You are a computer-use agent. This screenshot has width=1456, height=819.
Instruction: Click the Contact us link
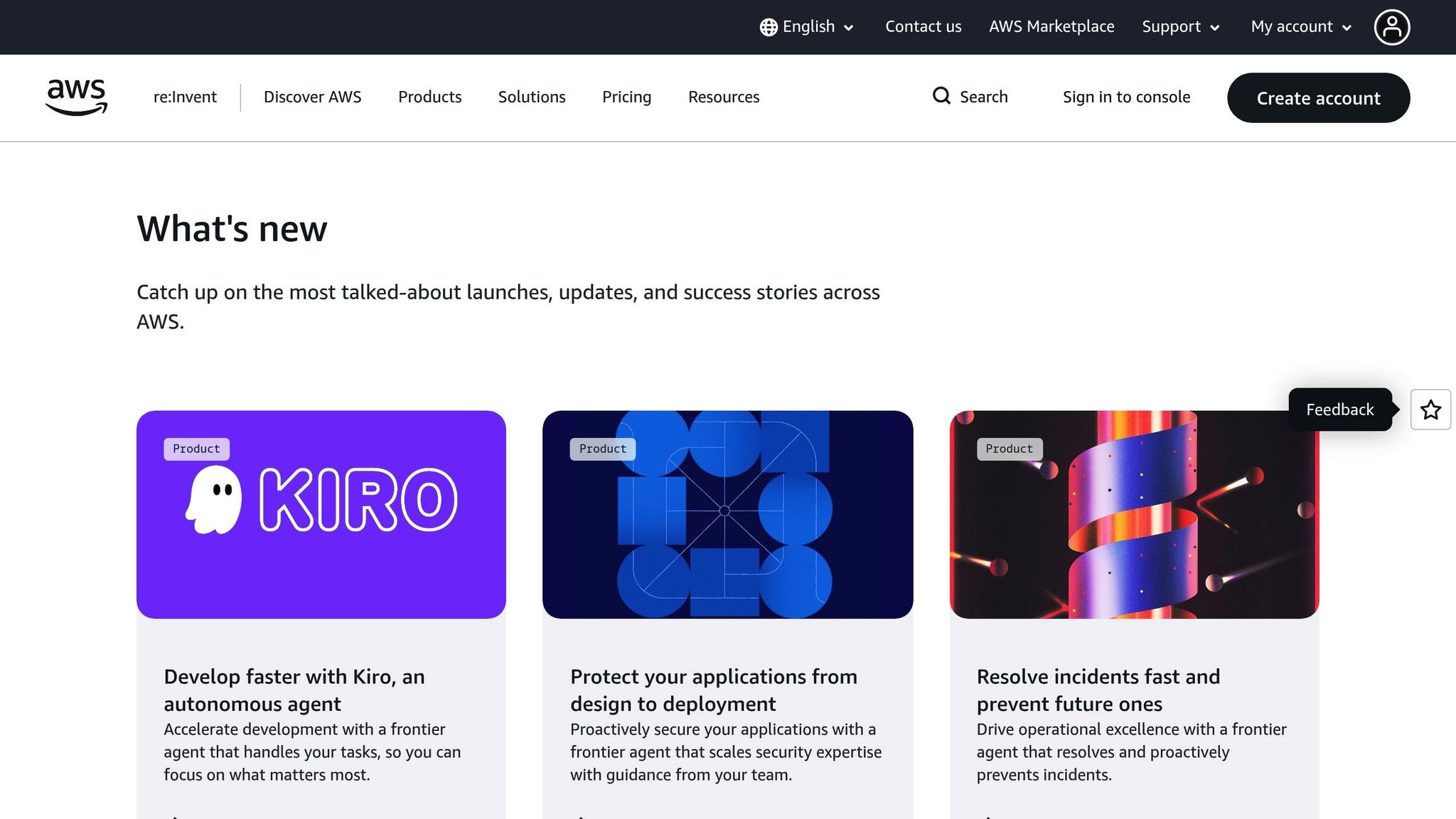click(923, 27)
